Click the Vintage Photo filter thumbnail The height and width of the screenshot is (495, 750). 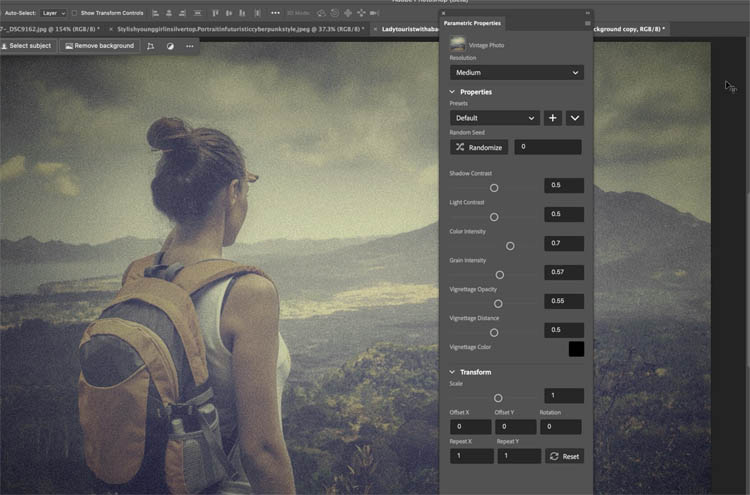(x=458, y=44)
